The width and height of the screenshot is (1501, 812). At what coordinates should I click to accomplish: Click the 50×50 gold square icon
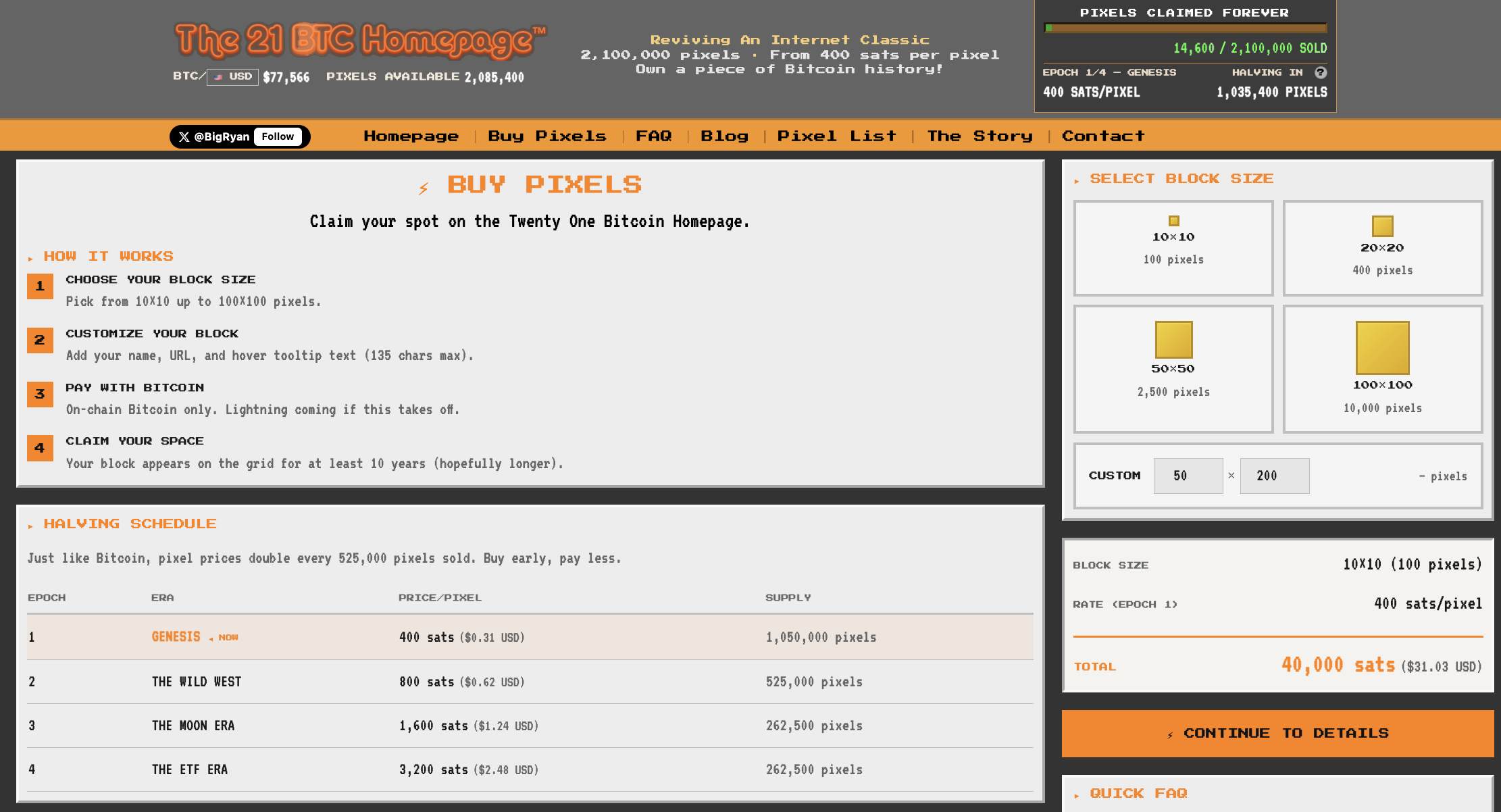pyautogui.click(x=1173, y=339)
